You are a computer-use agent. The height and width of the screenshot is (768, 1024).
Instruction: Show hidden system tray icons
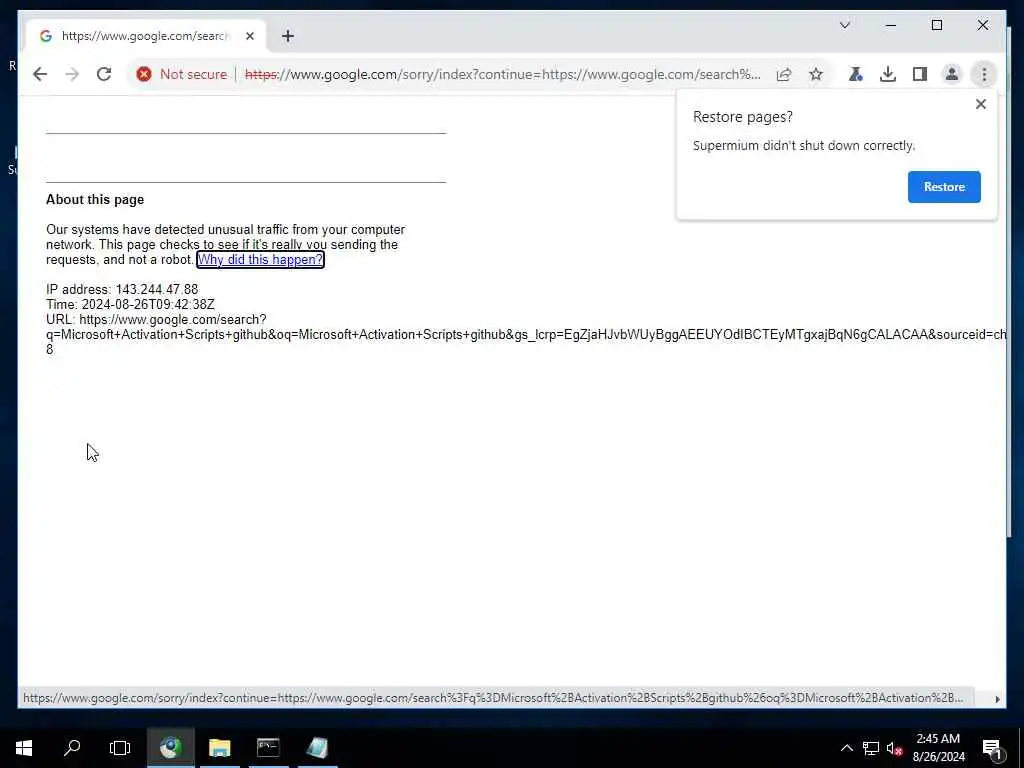(x=846, y=748)
